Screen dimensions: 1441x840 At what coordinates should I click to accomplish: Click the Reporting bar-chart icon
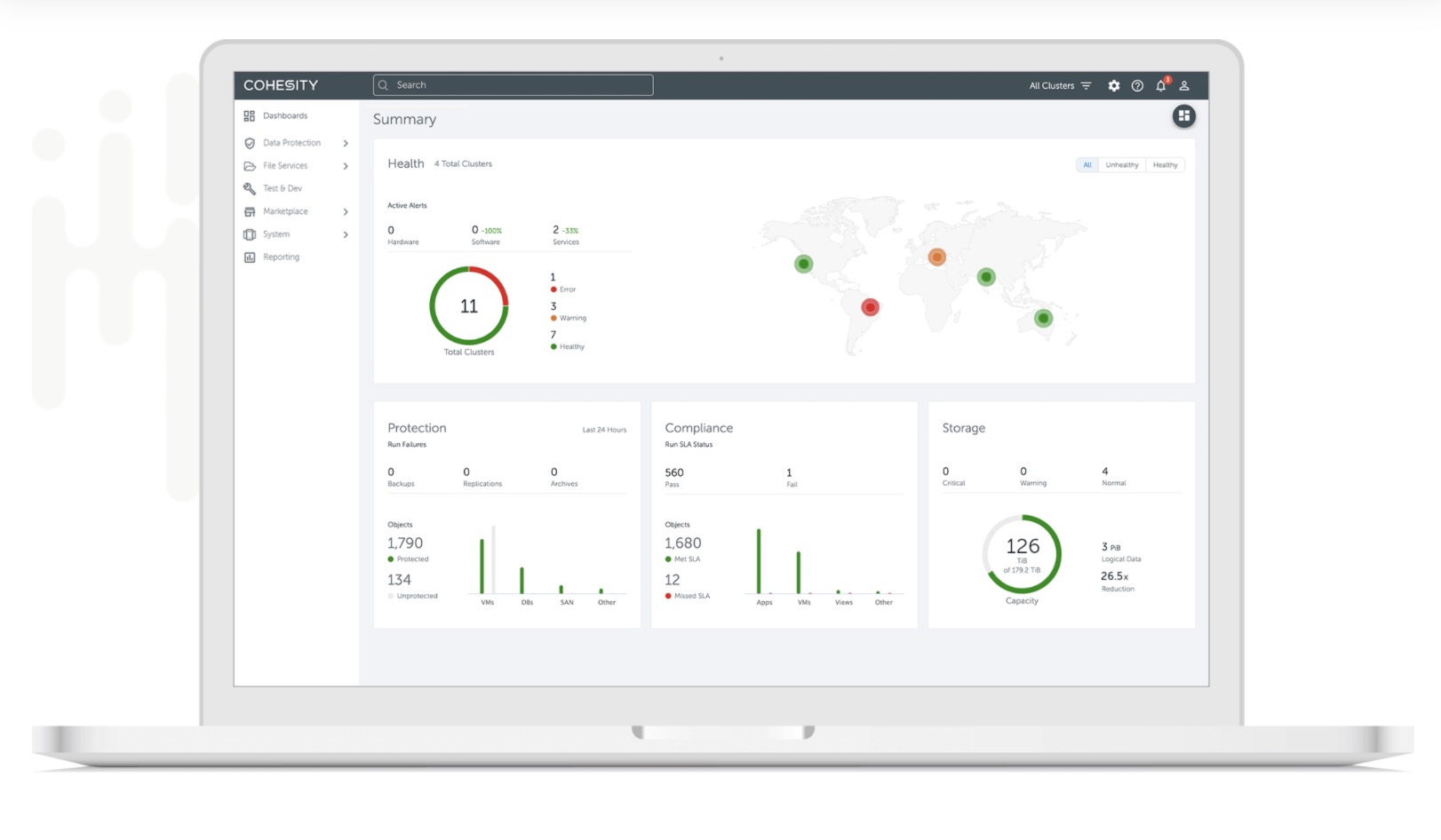(x=250, y=258)
